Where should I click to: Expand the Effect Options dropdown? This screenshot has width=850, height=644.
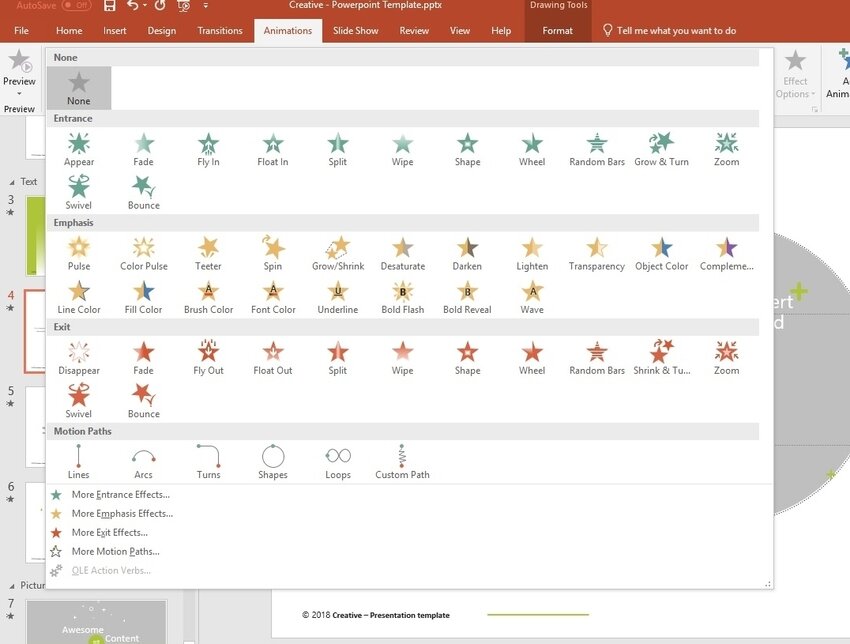tap(795, 87)
